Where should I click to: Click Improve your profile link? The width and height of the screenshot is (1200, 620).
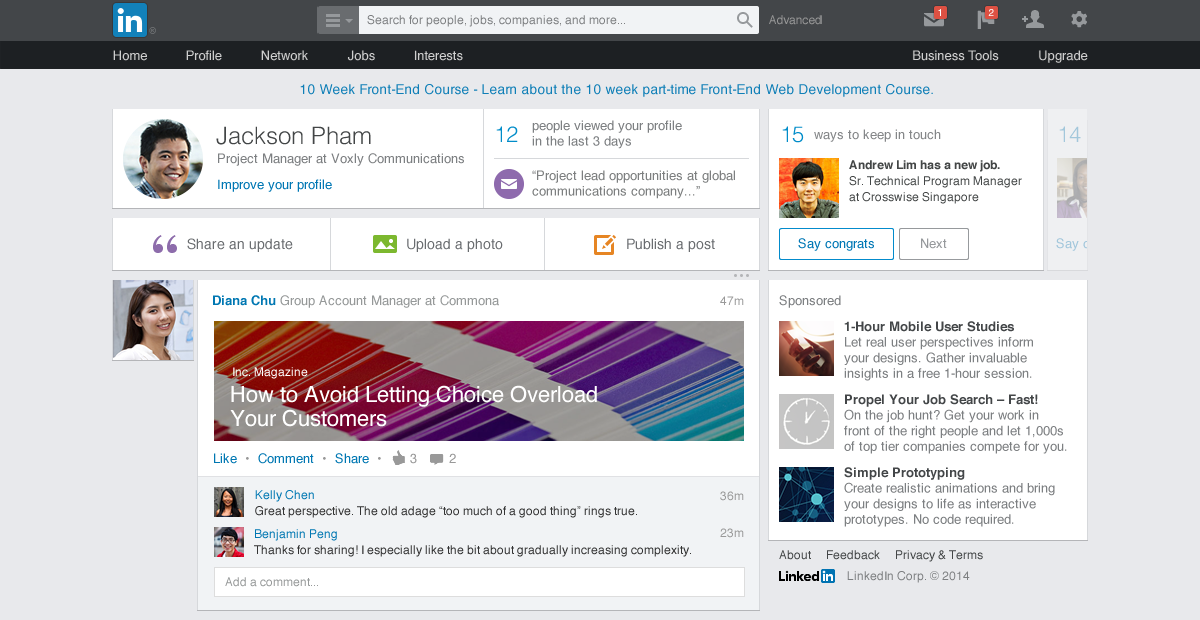coord(275,185)
